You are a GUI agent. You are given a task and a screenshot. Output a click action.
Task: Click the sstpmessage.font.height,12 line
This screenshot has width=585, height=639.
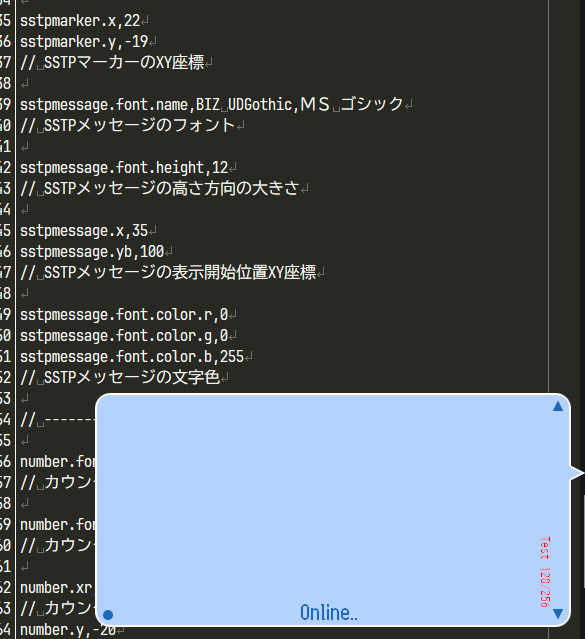(x=124, y=167)
